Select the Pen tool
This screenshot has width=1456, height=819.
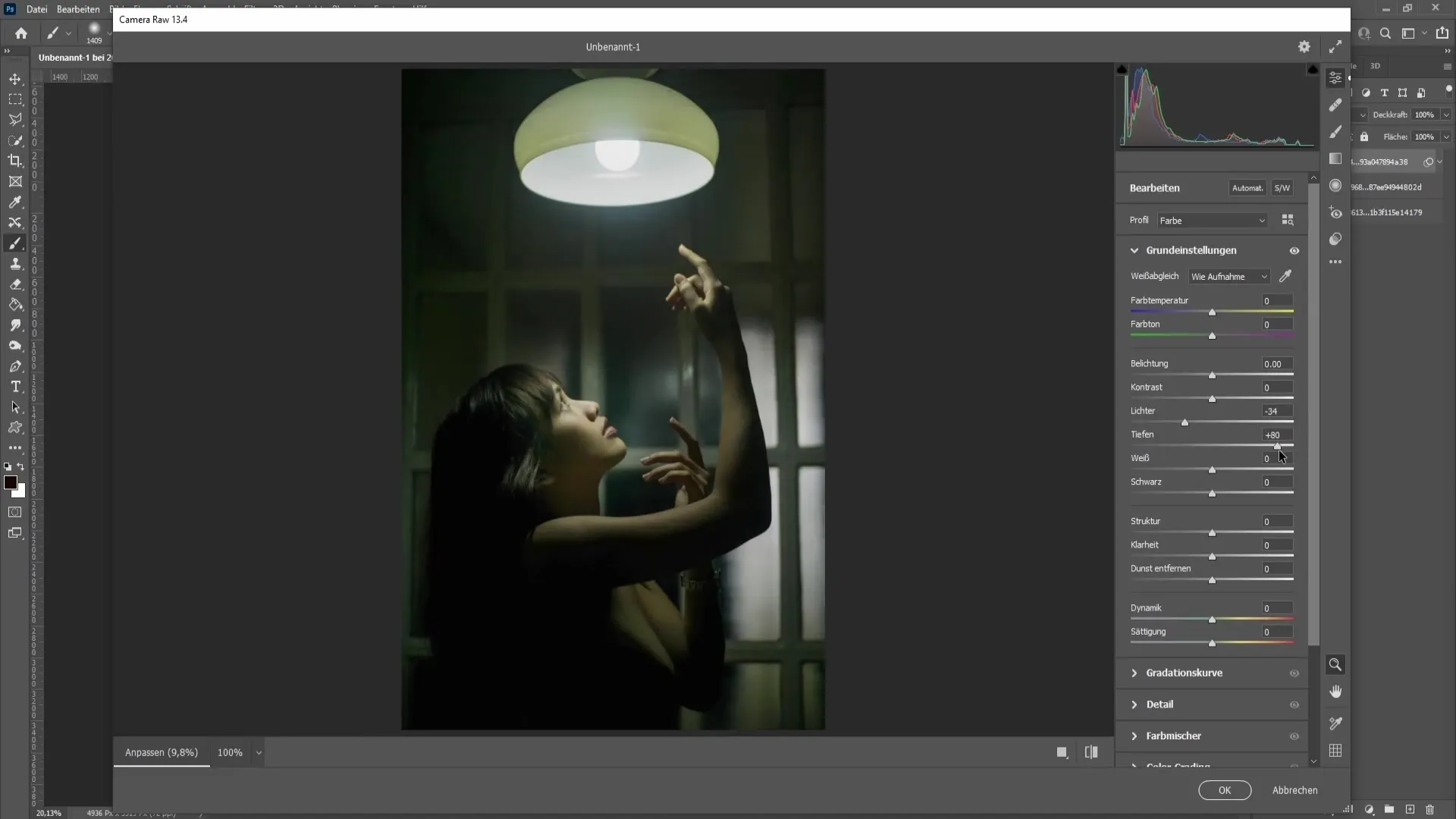[15, 366]
